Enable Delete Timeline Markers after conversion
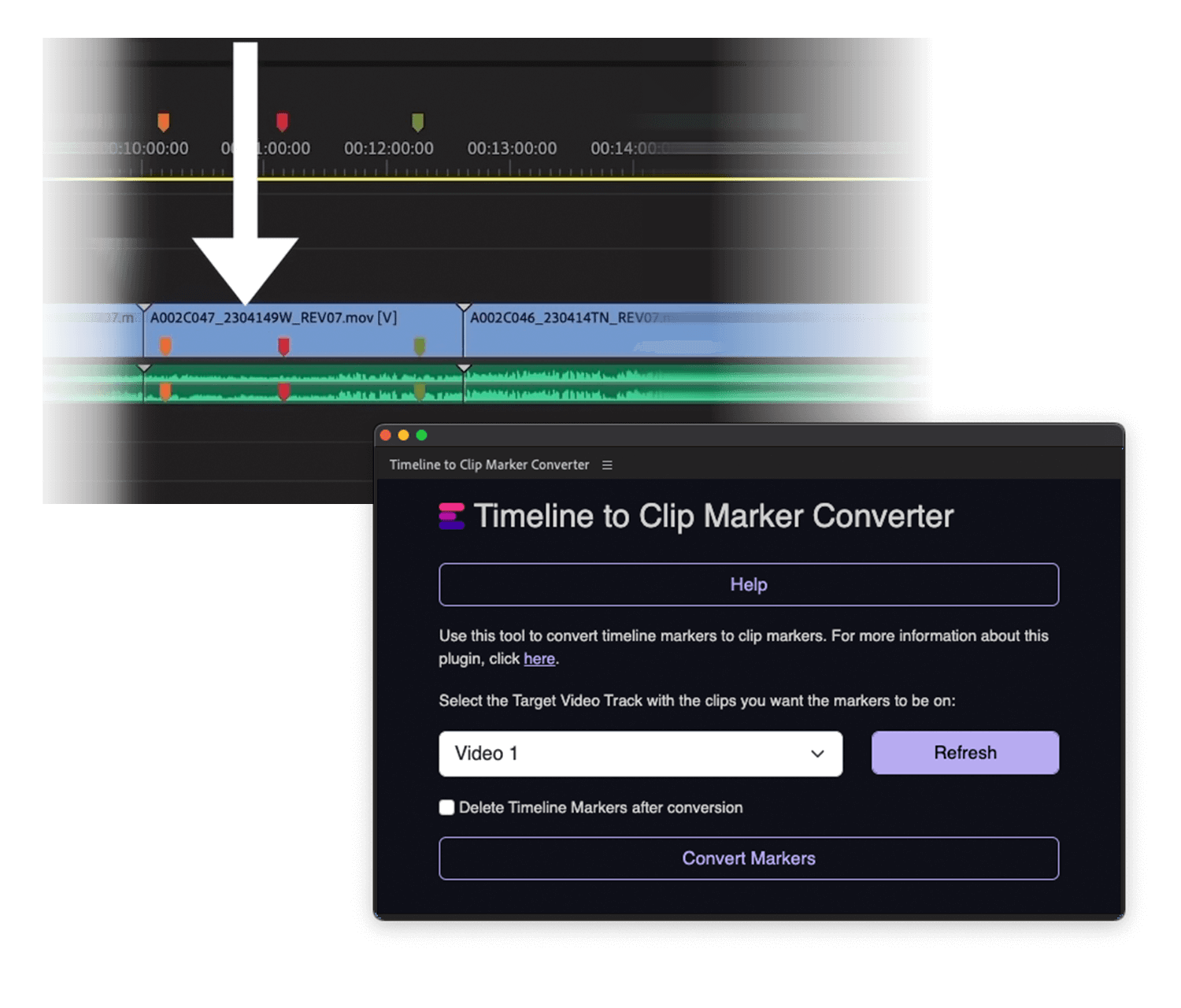 click(x=447, y=807)
